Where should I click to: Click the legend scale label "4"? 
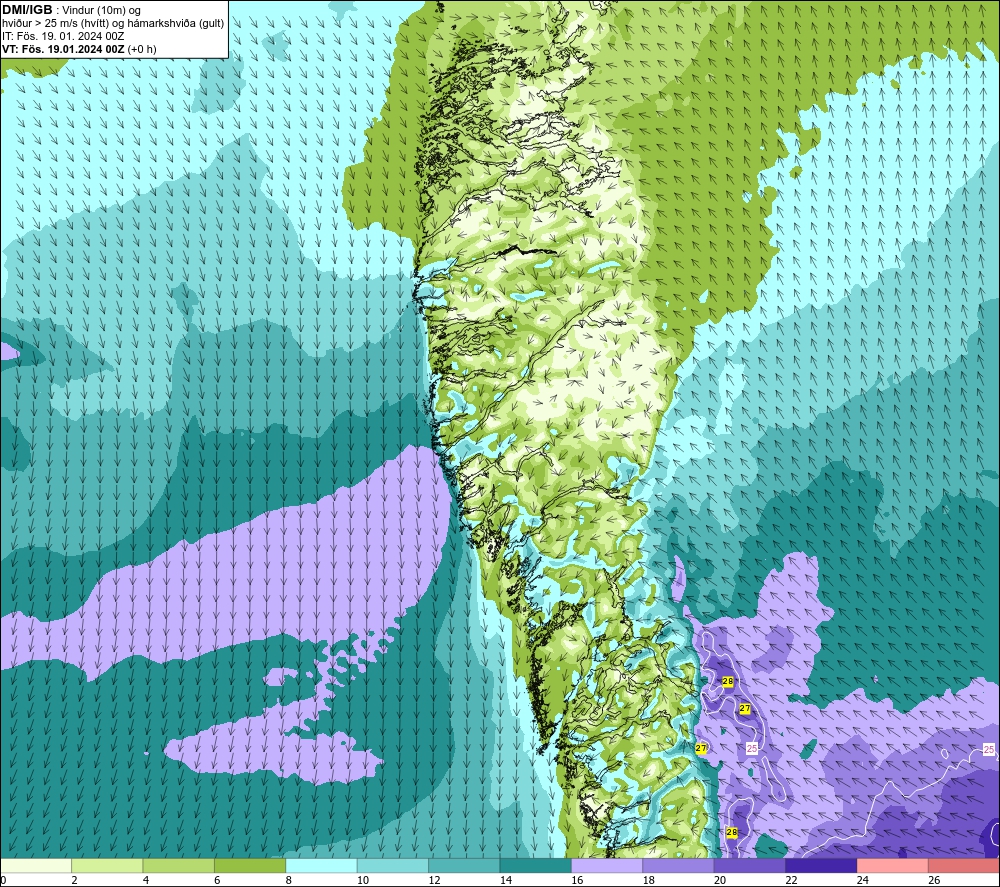(146, 880)
